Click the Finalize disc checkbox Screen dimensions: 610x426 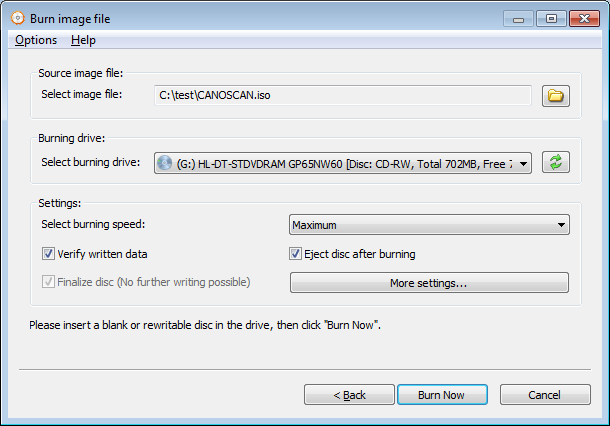point(48,282)
